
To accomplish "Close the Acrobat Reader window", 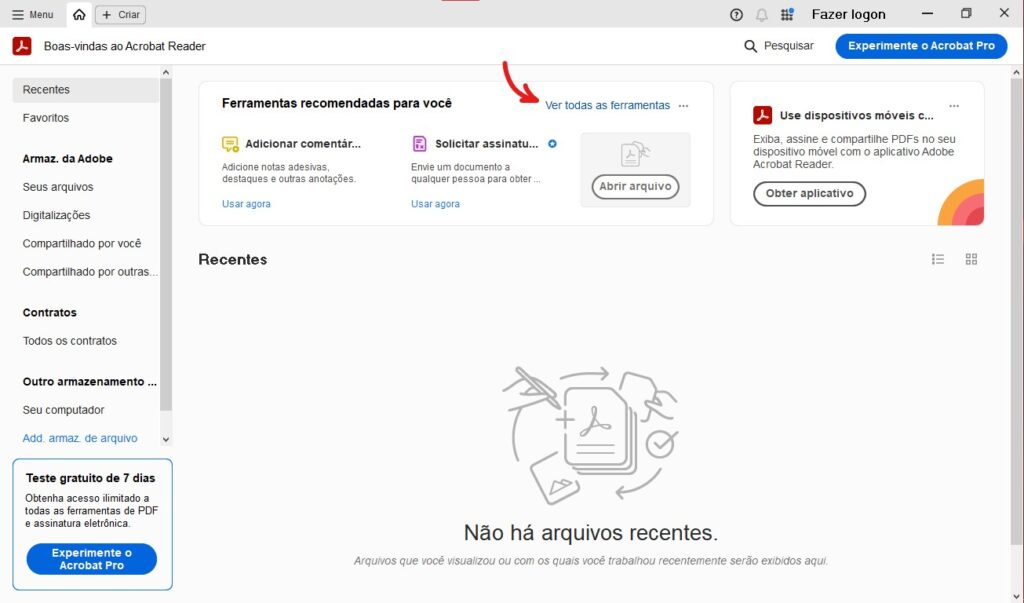I will click(x=1004, y=14).
